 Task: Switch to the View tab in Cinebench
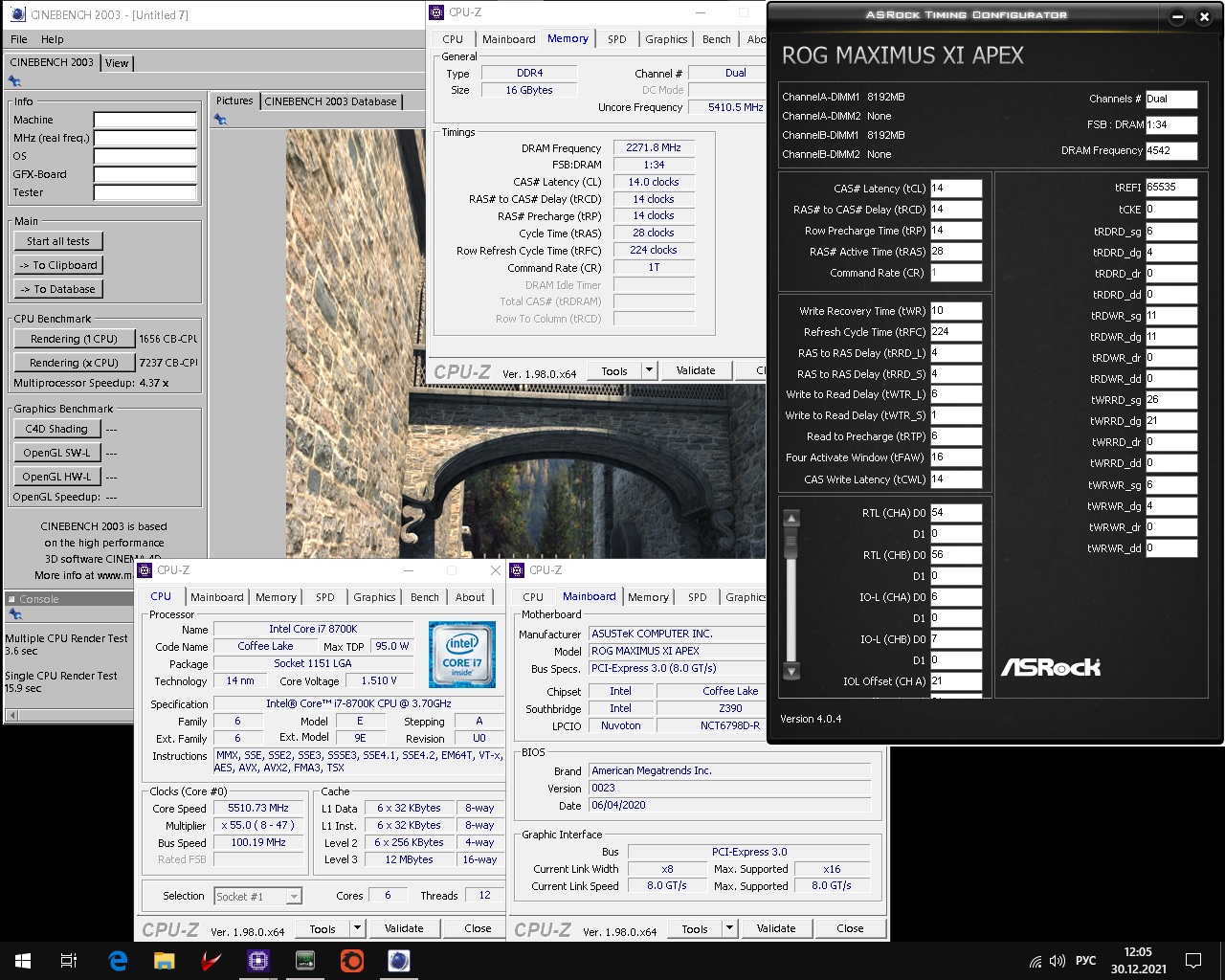click(x=117, y=63)
